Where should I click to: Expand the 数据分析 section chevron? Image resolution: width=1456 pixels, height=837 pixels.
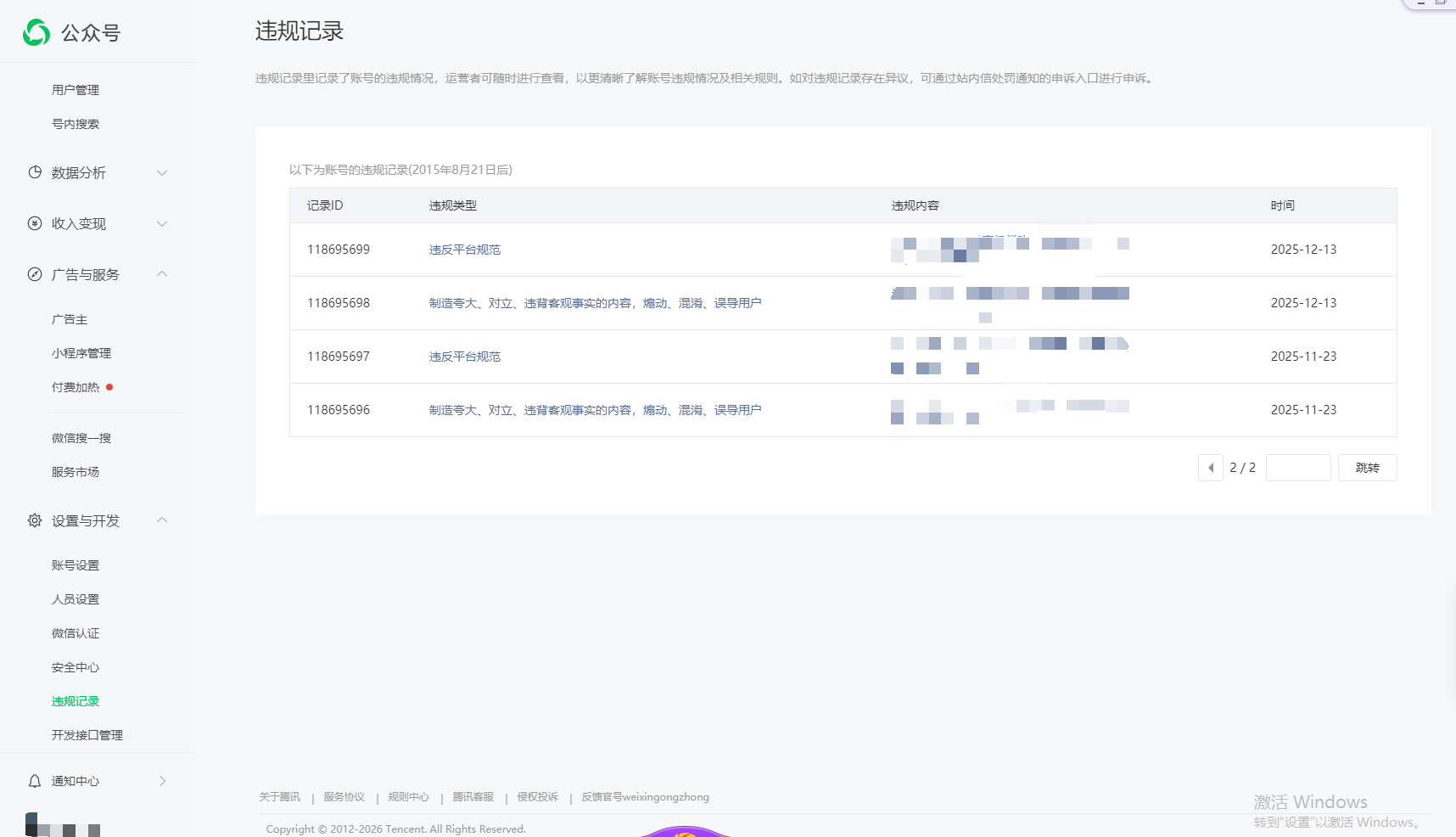pyautogui.click(x=162, y=173)
